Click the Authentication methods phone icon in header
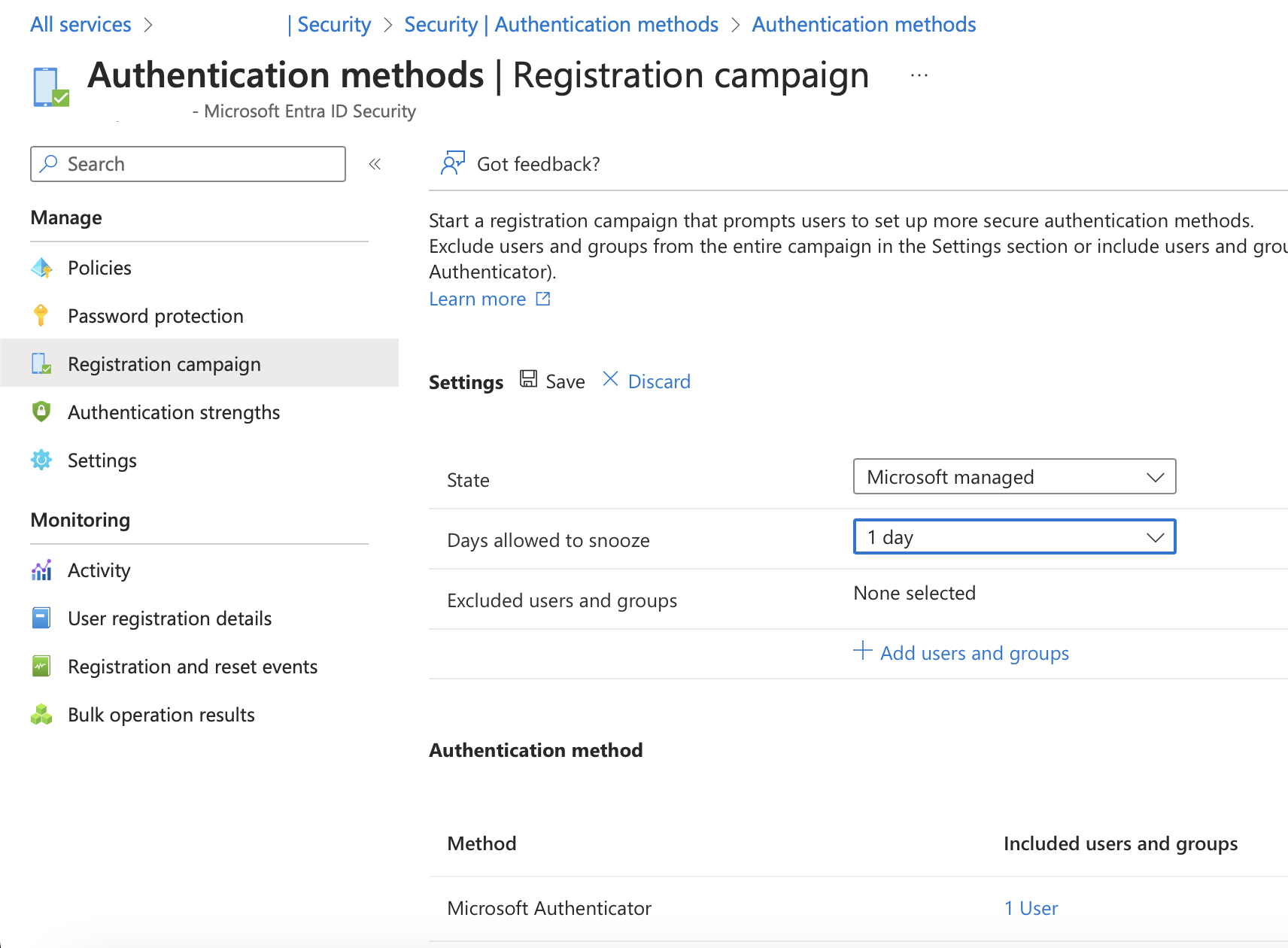The image size is (1288, 948). click(x=51, y=87)
